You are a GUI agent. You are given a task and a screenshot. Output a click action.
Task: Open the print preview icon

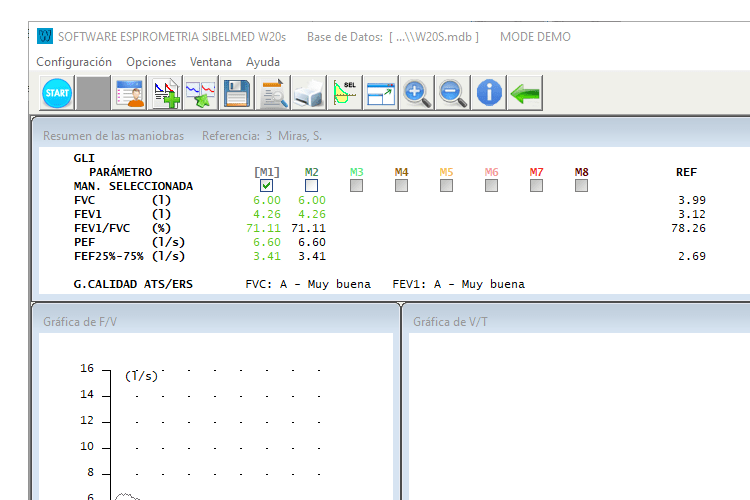273,94
